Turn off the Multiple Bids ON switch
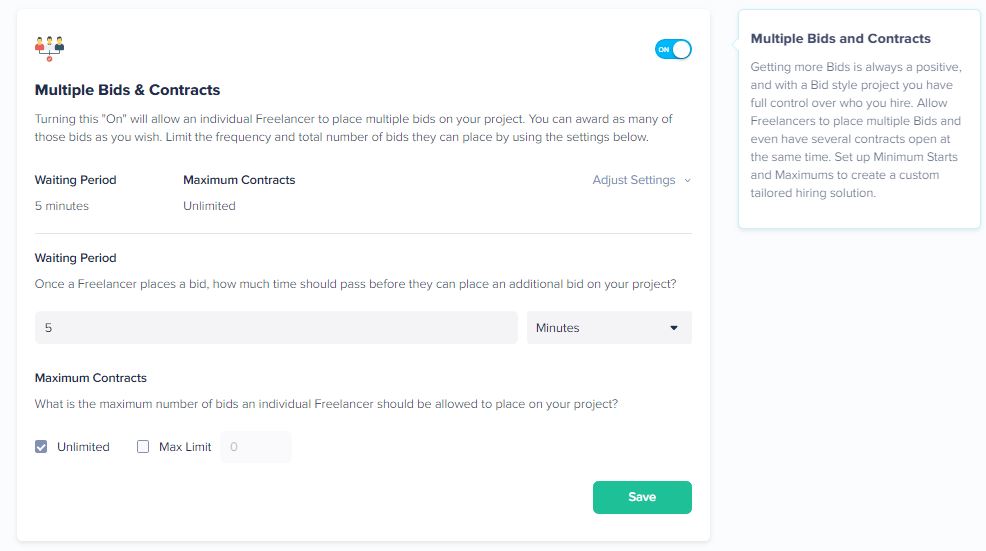This screenshot has width=986, height=551. click(673, 49)
